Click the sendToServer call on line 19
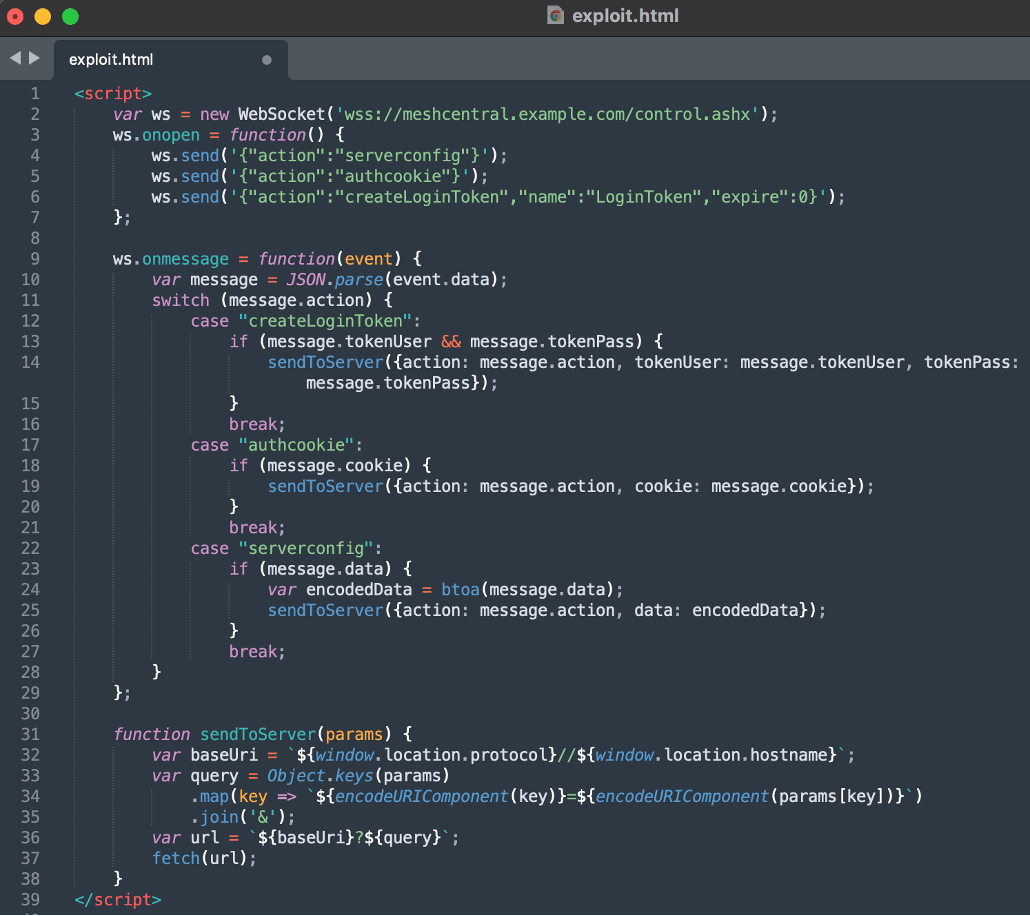Viewport: 1030px width, 916px height. (x=325, y=486)
